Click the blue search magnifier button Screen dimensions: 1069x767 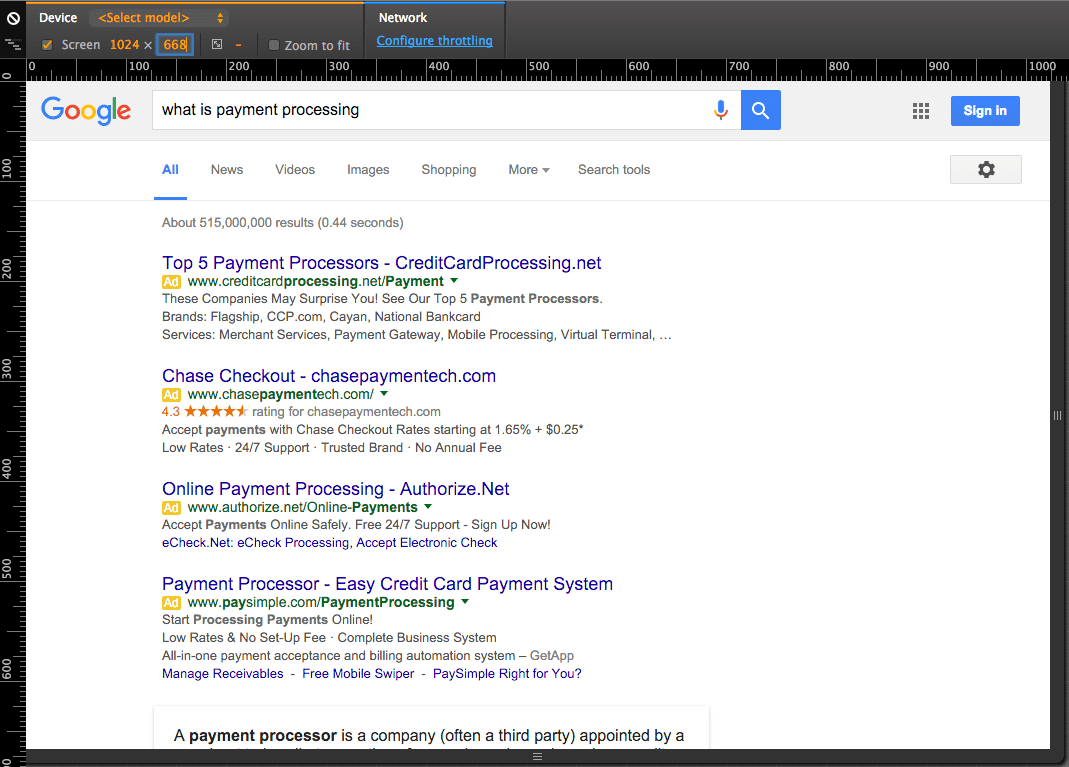tap(761, 110)
